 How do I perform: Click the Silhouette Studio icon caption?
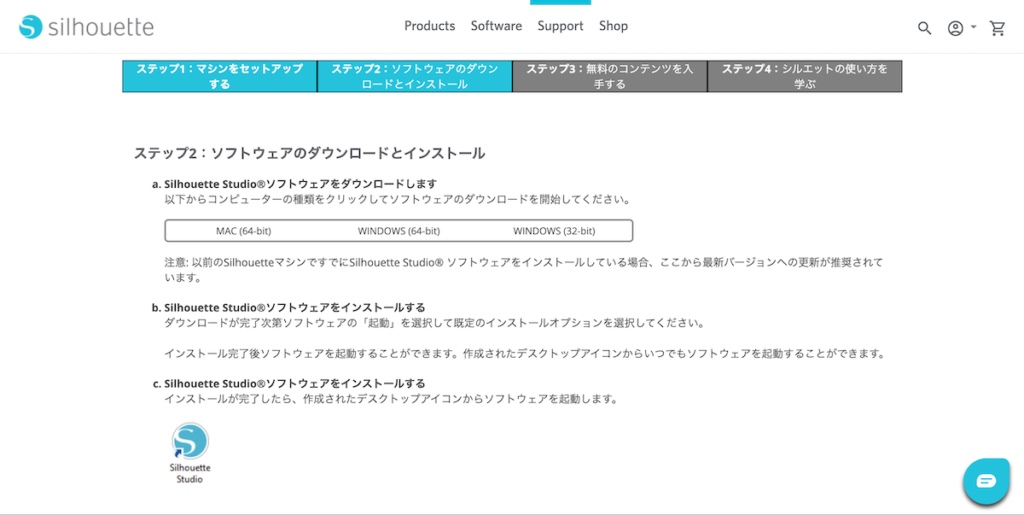pos(190,473)
